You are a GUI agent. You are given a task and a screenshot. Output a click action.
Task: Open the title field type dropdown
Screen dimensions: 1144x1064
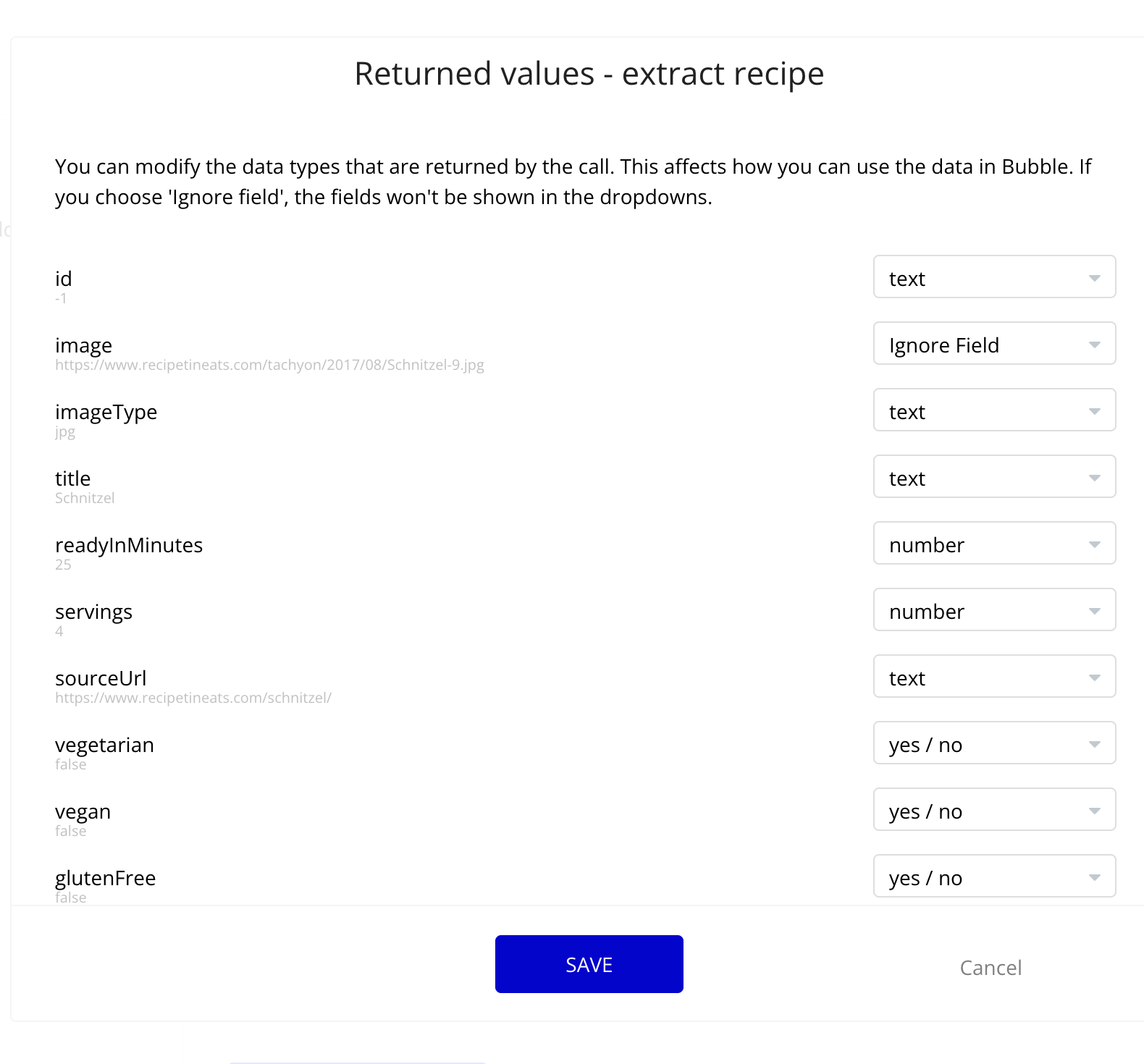pyautogui.click(x=994, y=476)
